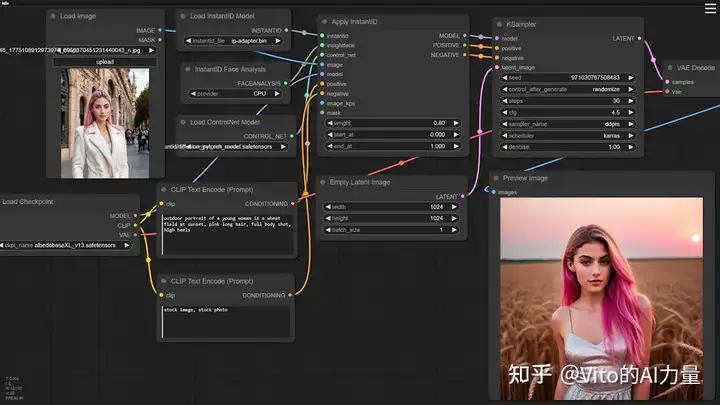Screen dimensions: 720x405
Task: Increase denoise value 1.00
Action: [631, 147]
